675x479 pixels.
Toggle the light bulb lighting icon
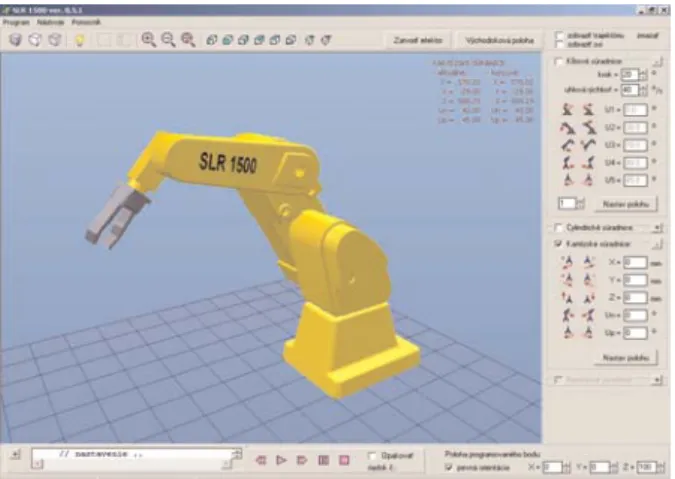(80, 40)
